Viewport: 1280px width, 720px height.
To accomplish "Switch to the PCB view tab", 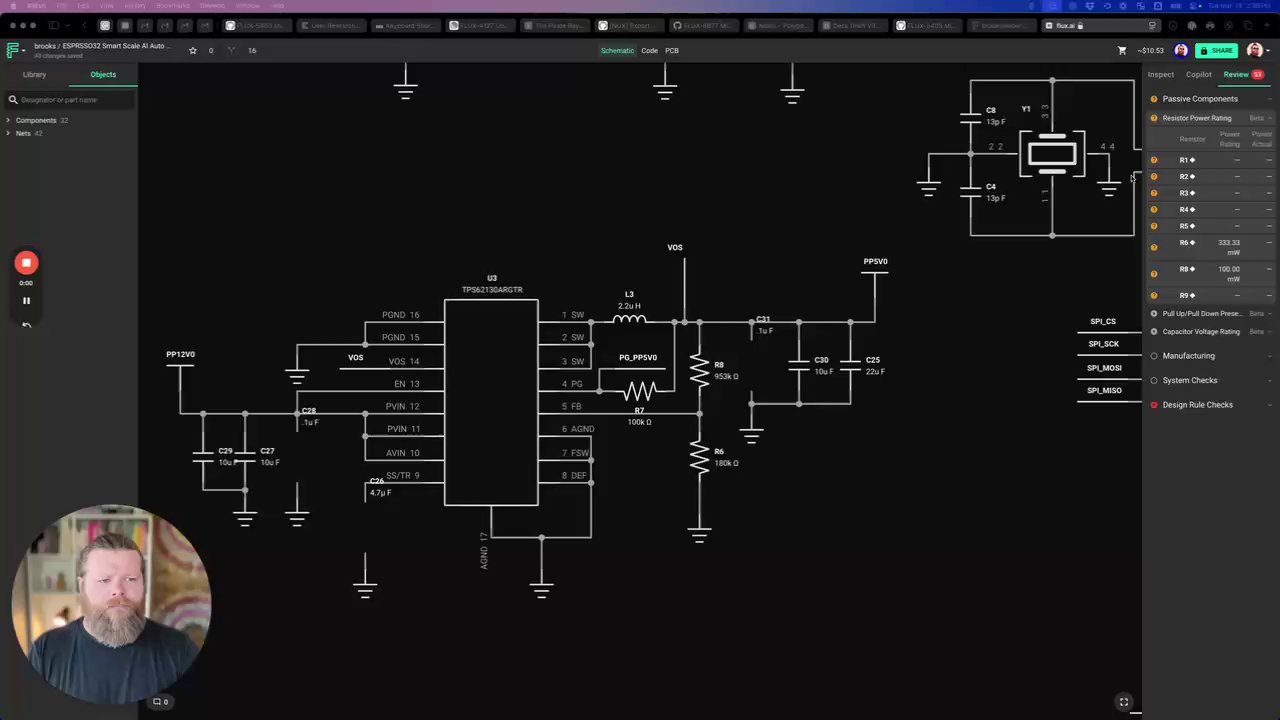I will pos(672,50).
